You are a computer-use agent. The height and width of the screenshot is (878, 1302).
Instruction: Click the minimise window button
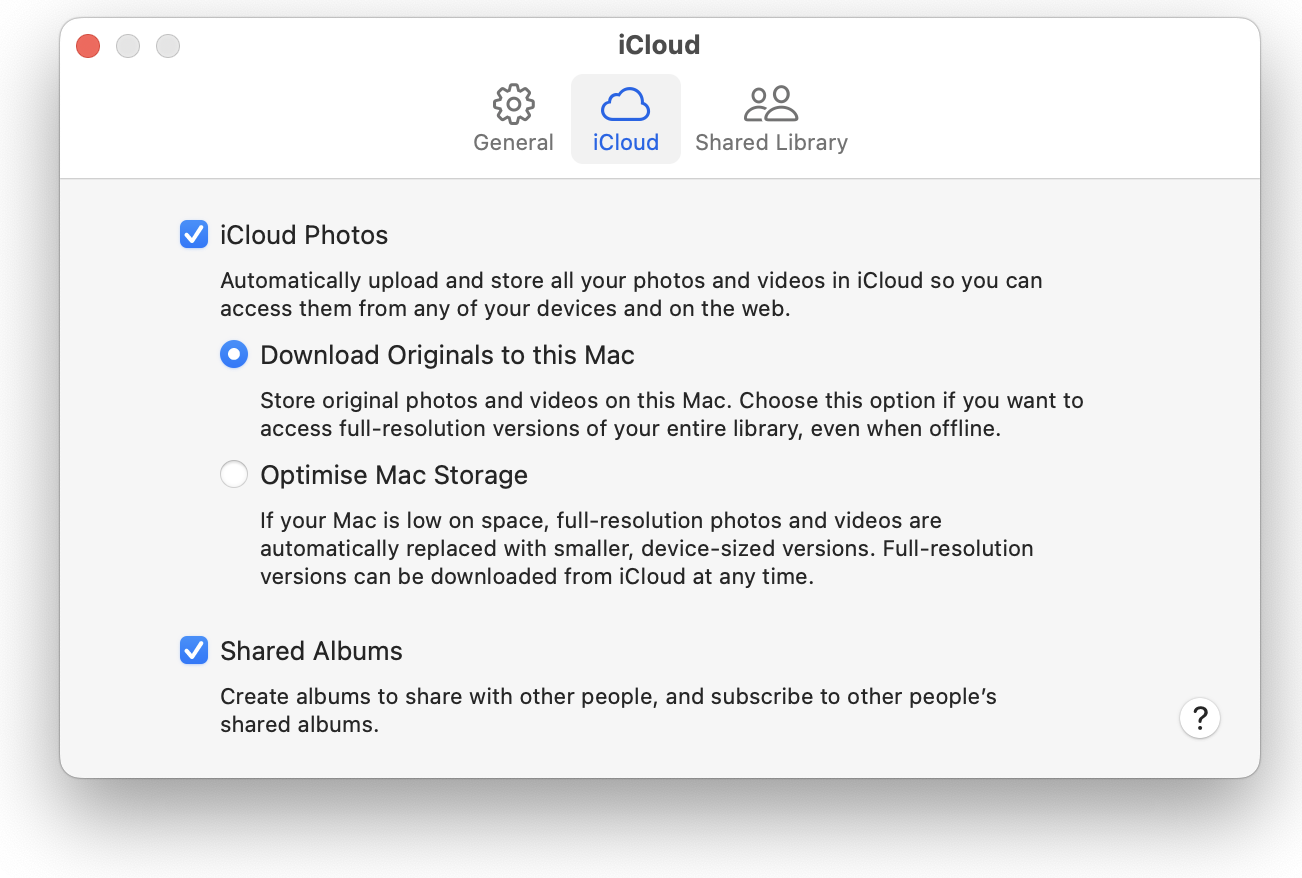coord(128,46)
